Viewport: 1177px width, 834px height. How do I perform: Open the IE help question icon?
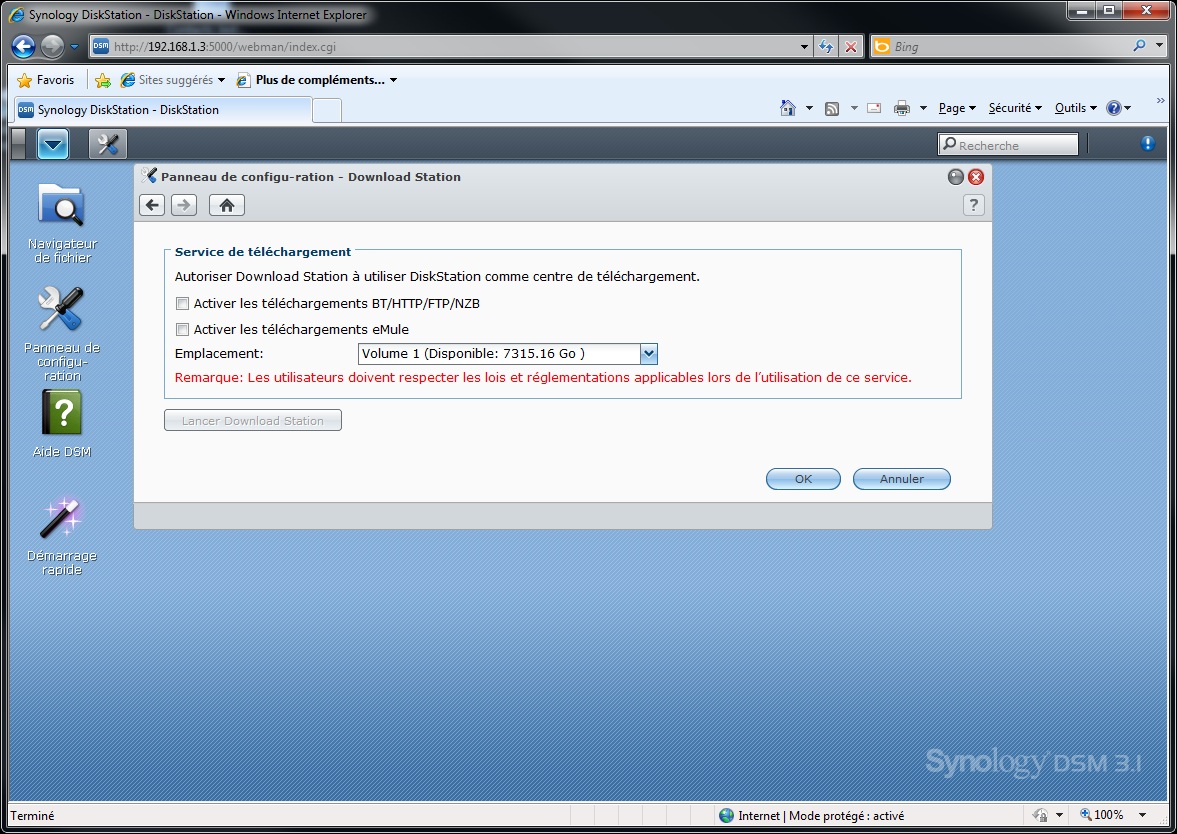pos(1114,108)
